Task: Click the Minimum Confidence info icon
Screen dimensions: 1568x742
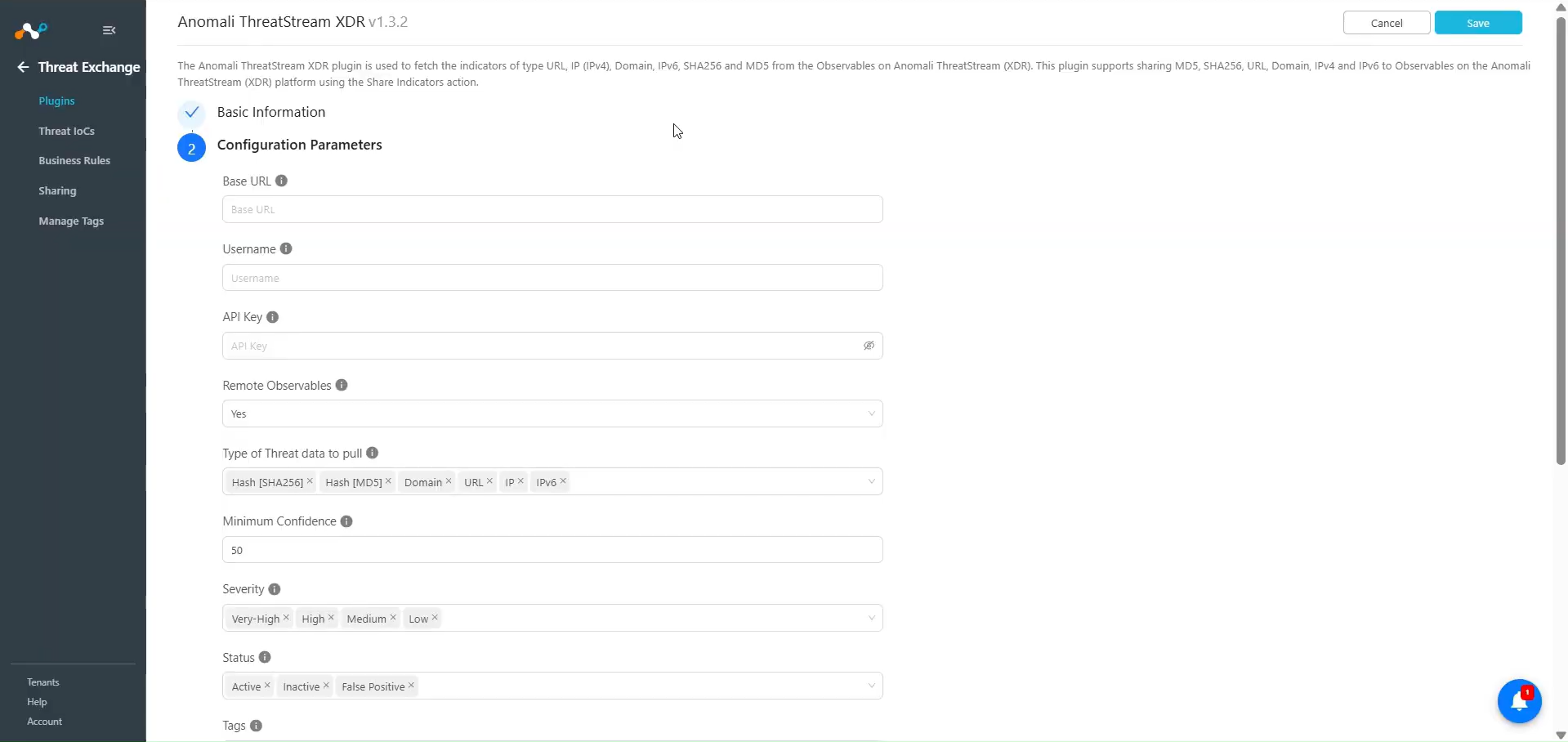Action: 346,521
